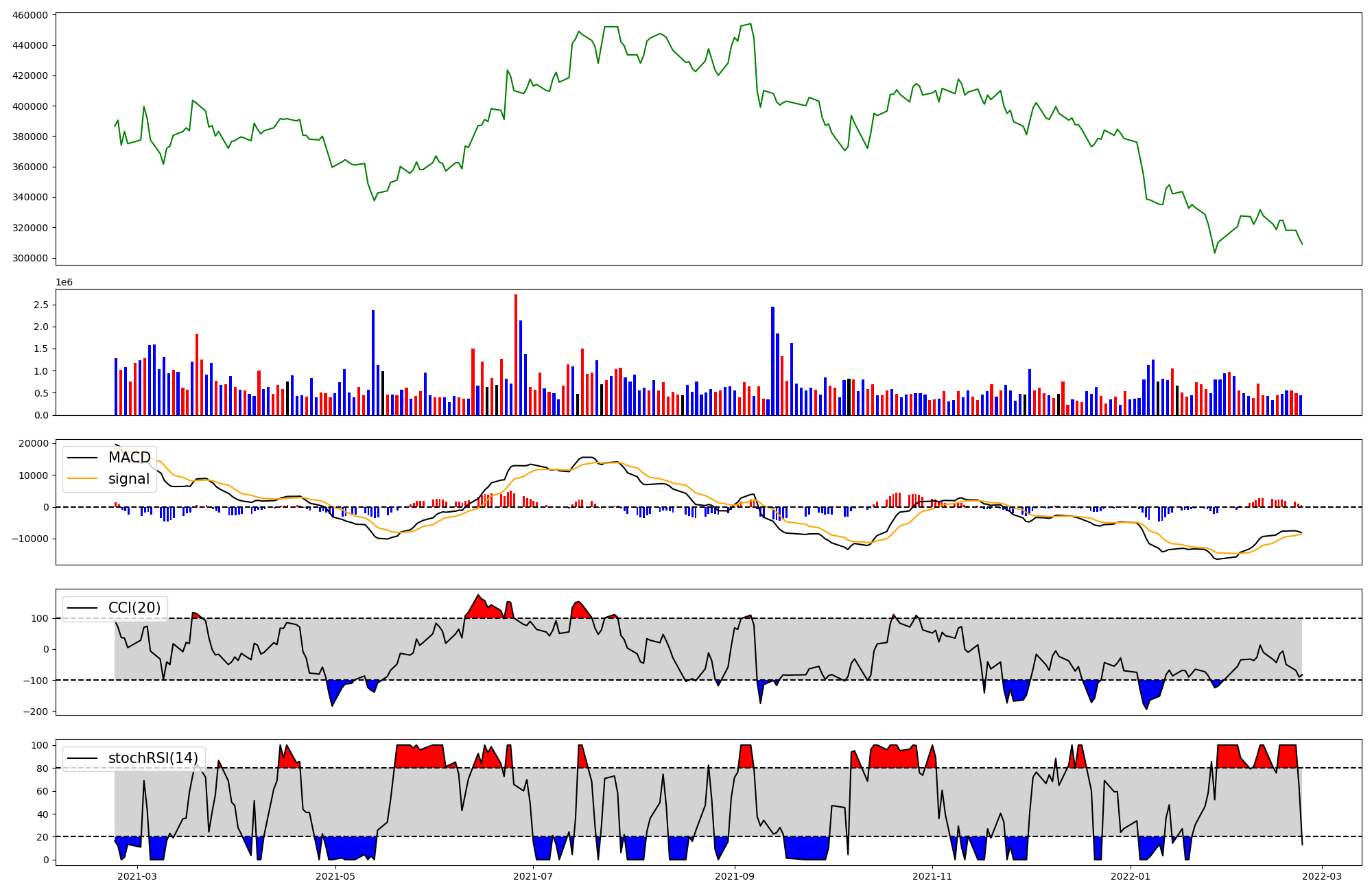Click the 1.5 volume axis tick

(40, 349)
